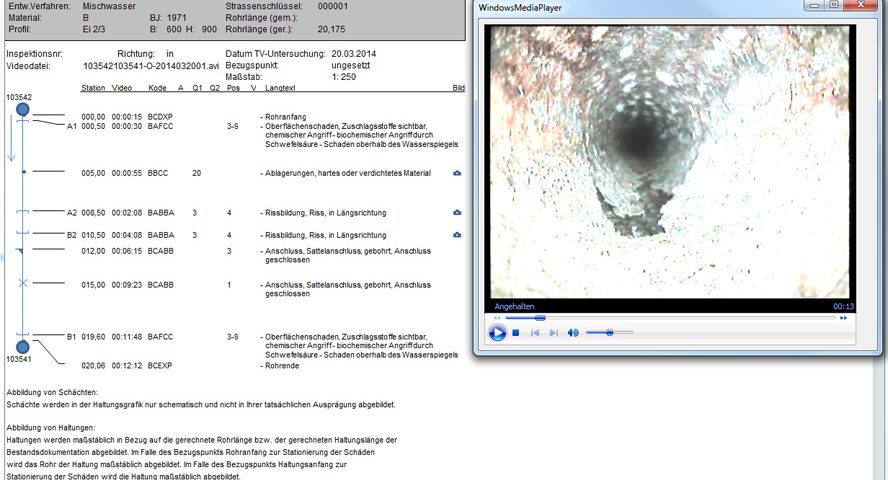Click the X marker at station 015,00
This screenshot has height=480, width=888.
click(x=22, y=284)
